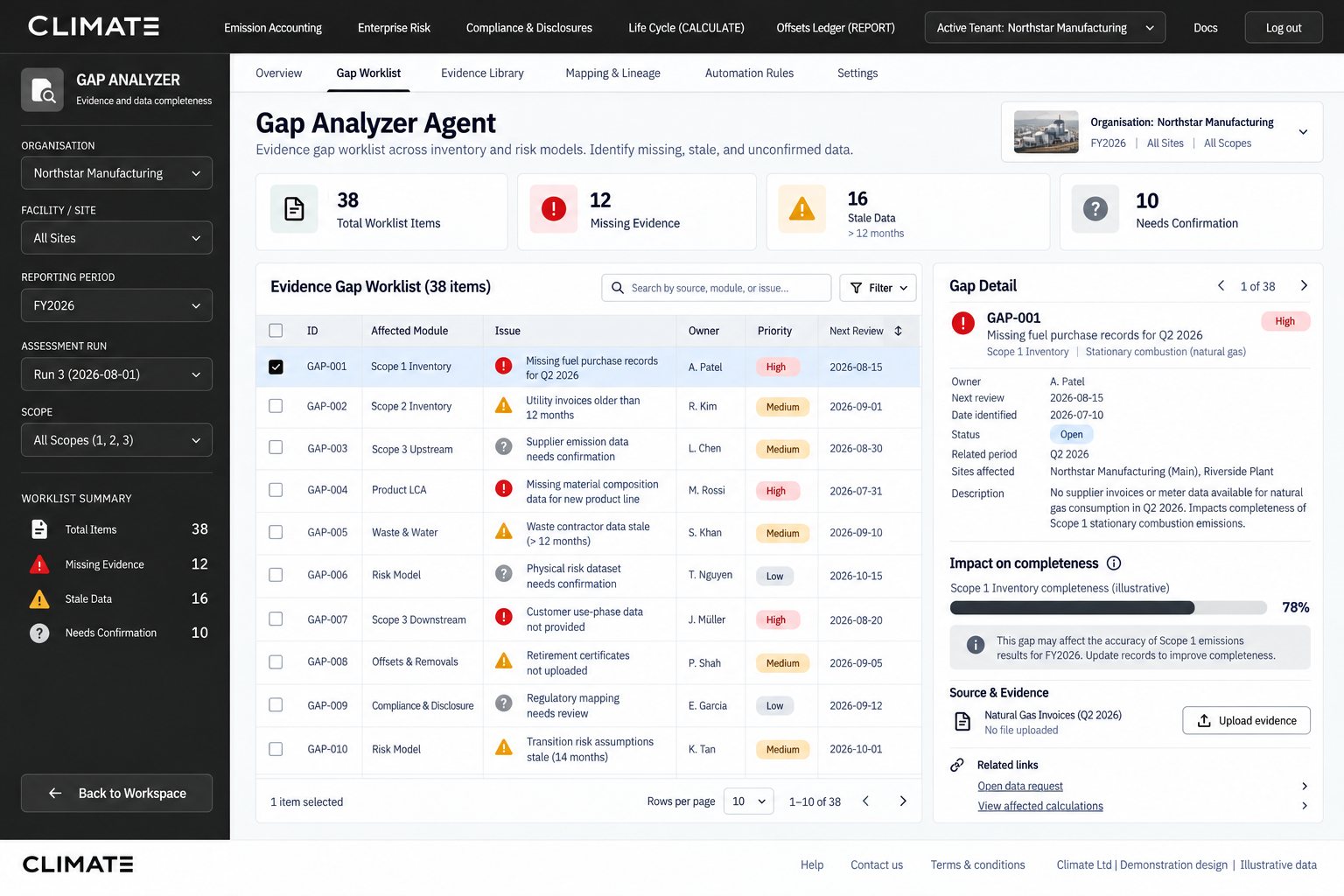This screenshot has width=1344, height=896.
Task: Click the yellow Stale Data warning icon card
Action: 801,209
